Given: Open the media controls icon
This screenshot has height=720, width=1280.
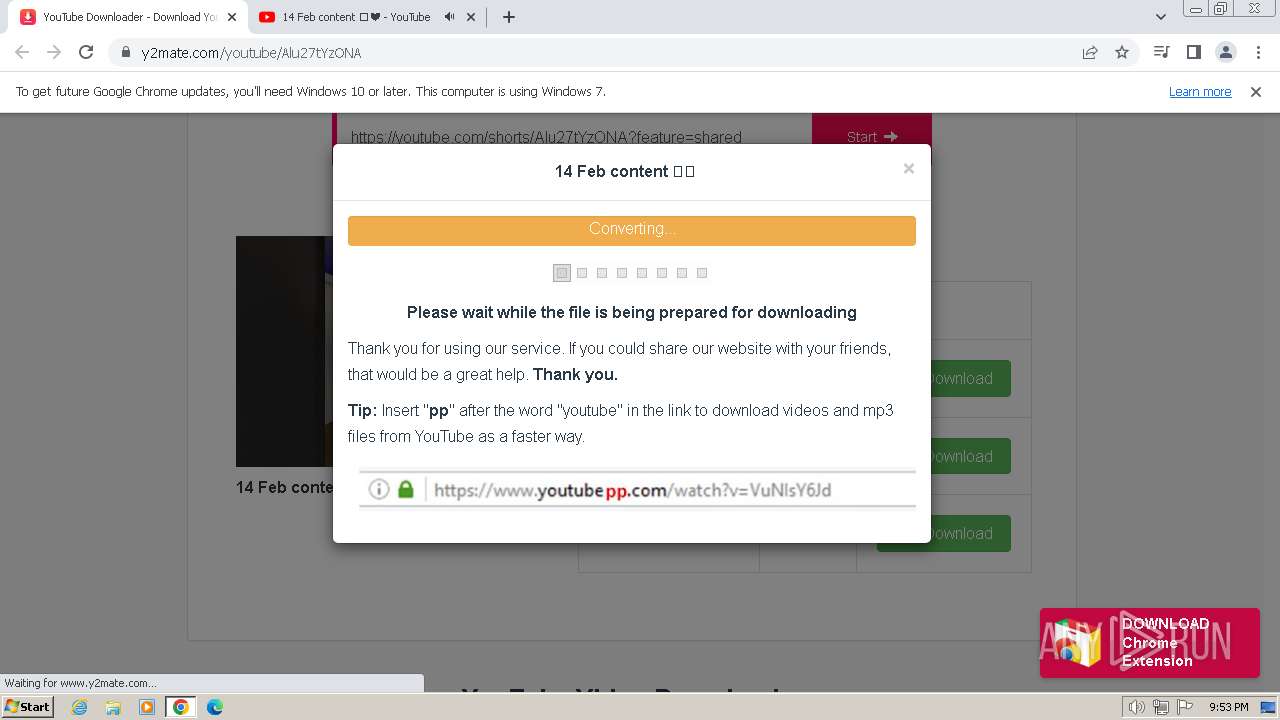Looking at the screenshot, I should pos(1161,52).
